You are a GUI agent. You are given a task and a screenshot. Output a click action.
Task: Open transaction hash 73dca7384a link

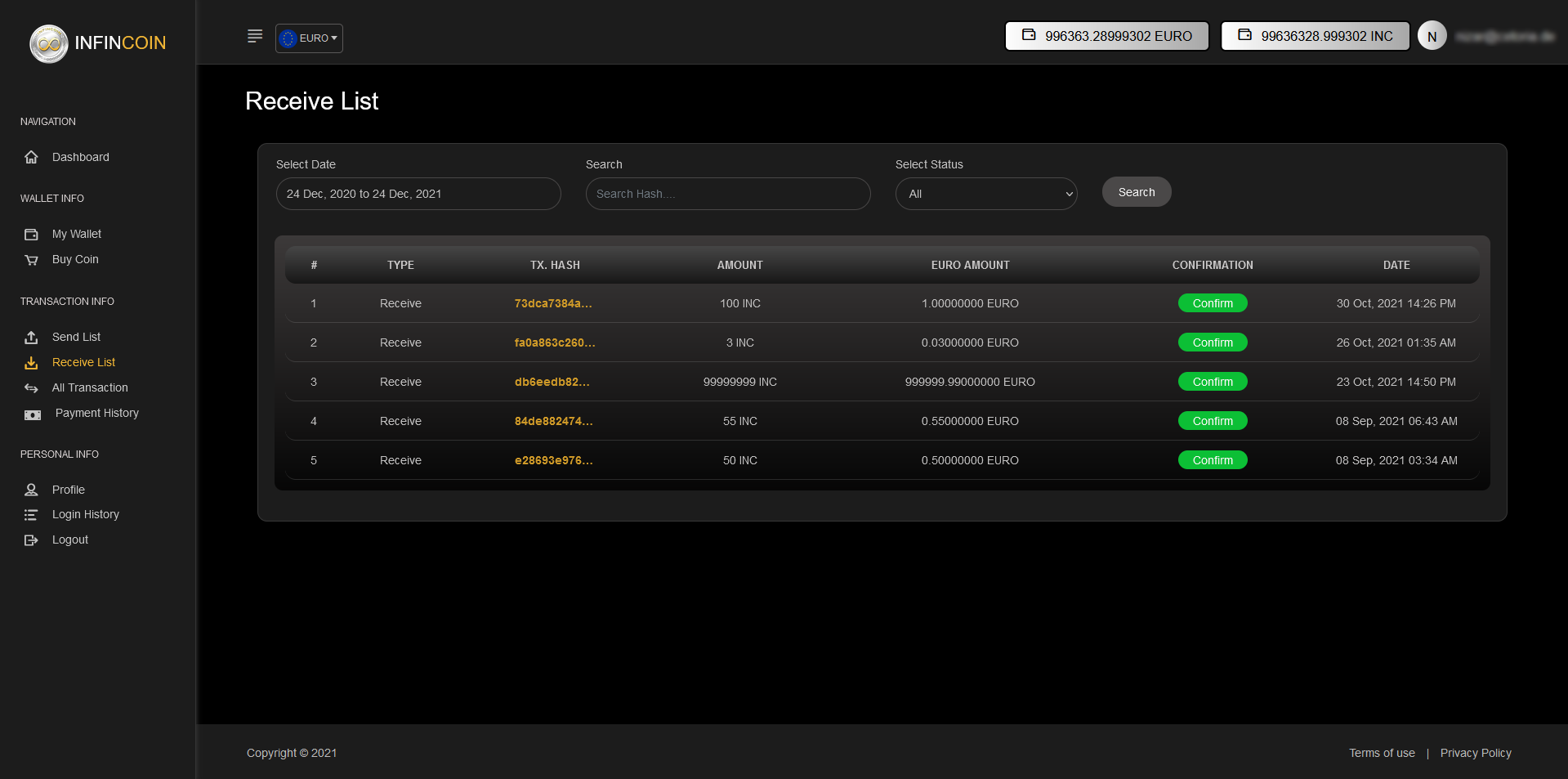click(553, 303)
